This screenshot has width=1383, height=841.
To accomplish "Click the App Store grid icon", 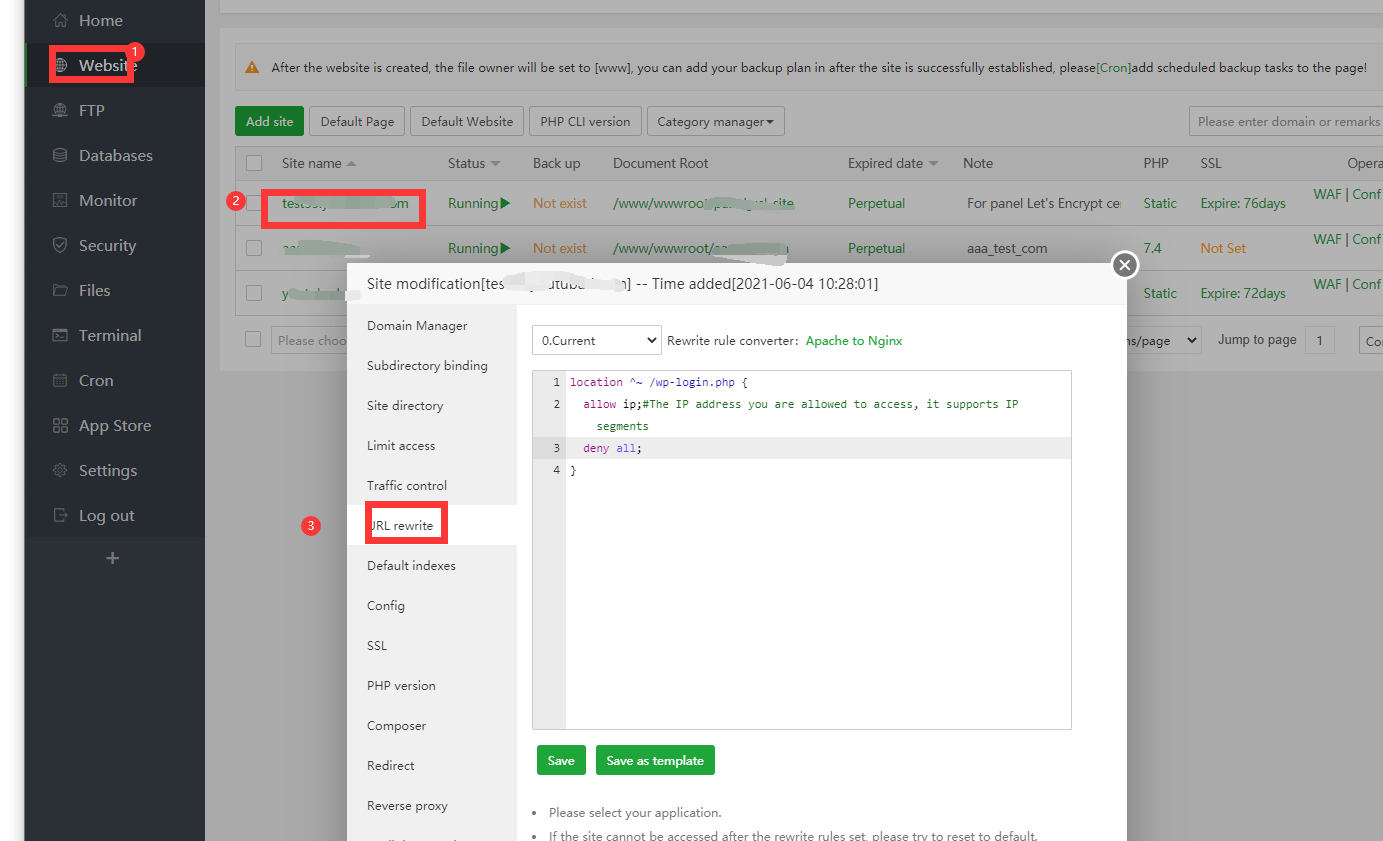I will pos(61,426).
